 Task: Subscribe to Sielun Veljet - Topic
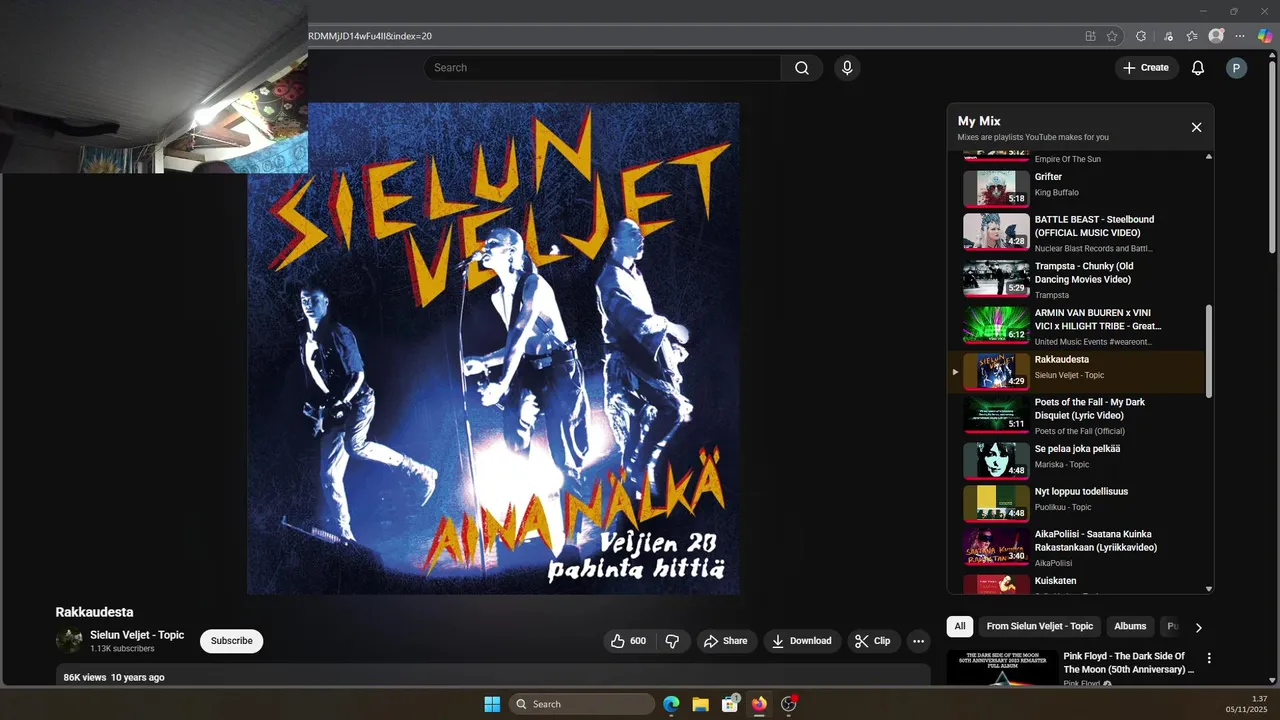pos(231,641)
